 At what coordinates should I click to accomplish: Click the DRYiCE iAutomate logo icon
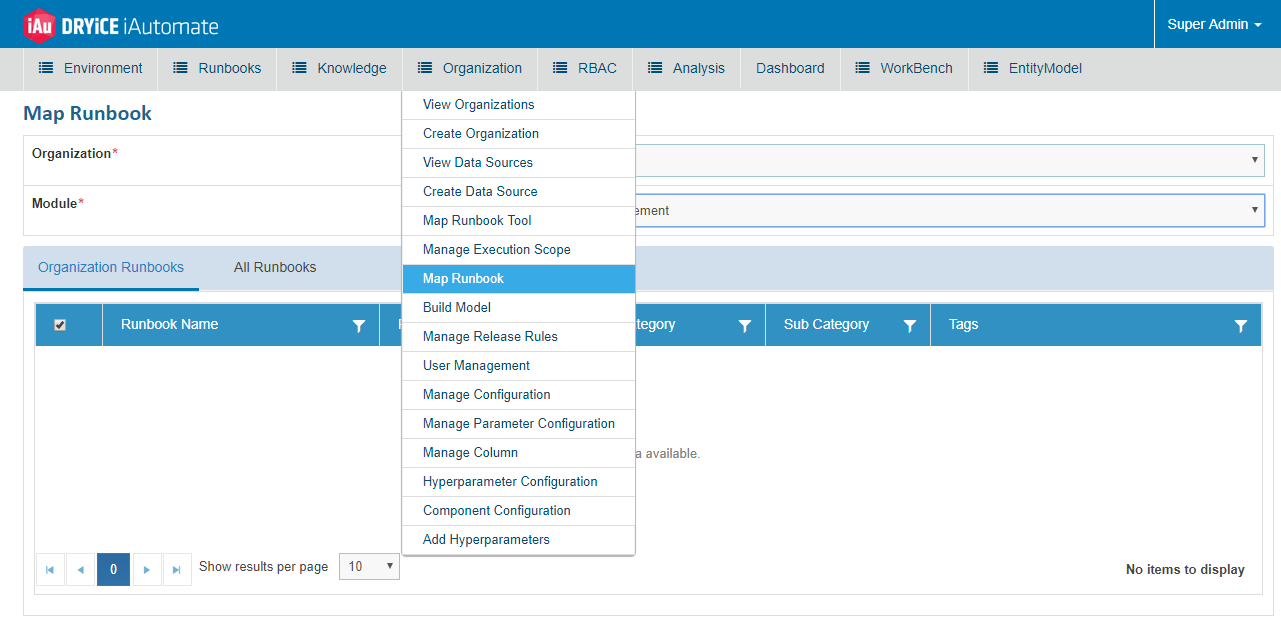point(38,25)
